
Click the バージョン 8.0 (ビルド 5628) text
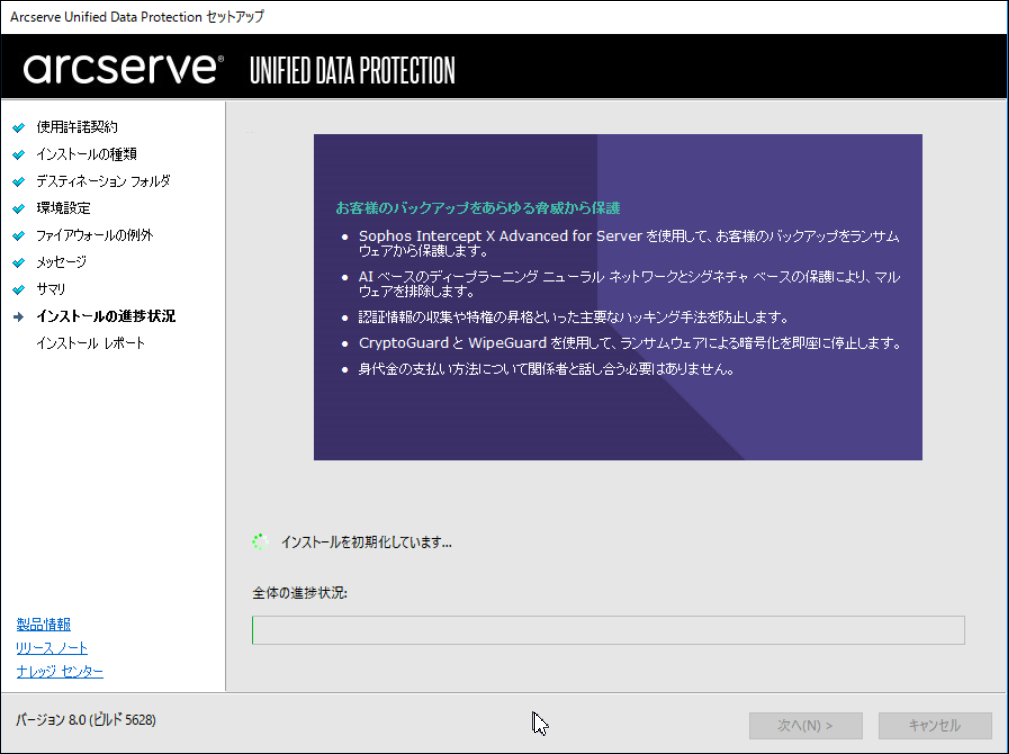click(86, 720)
